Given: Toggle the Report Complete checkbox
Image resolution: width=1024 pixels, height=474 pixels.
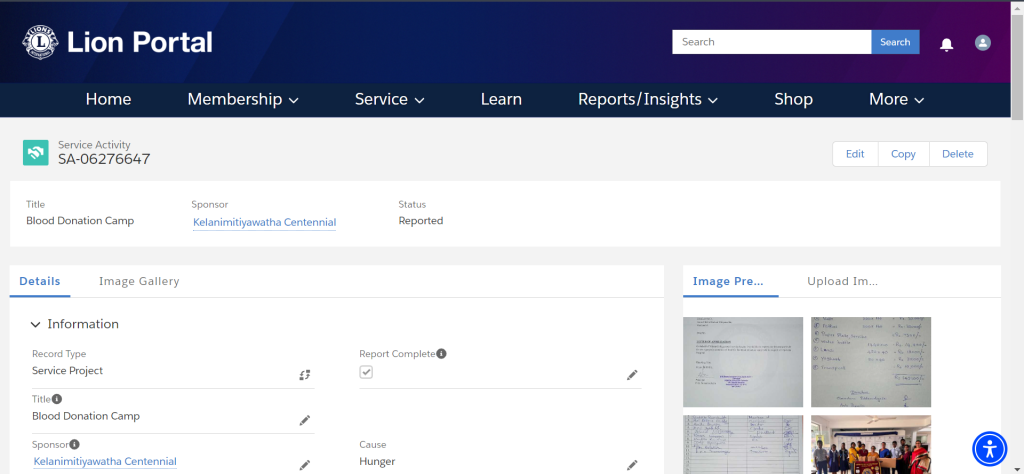Looking at the screenshot, I should 366,372.
